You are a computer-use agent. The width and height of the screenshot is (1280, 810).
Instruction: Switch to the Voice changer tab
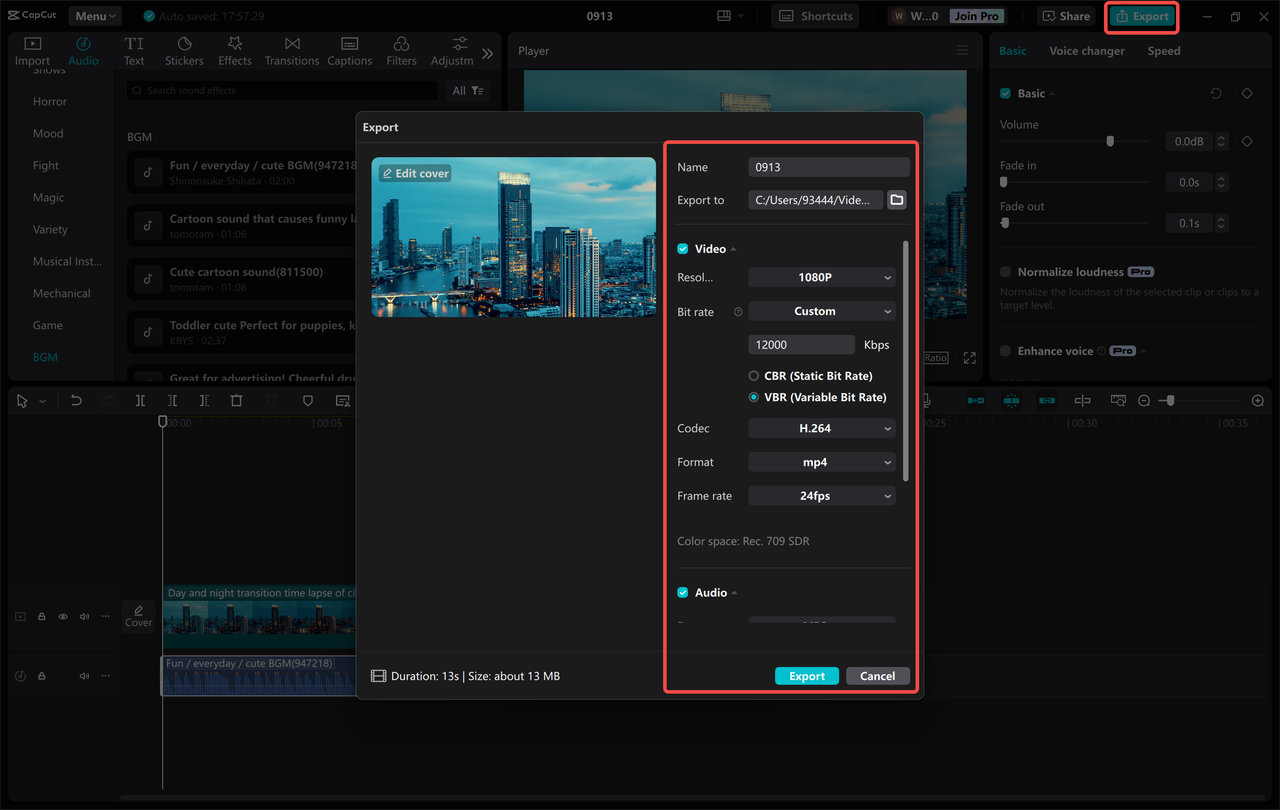tap(1087, 50)
